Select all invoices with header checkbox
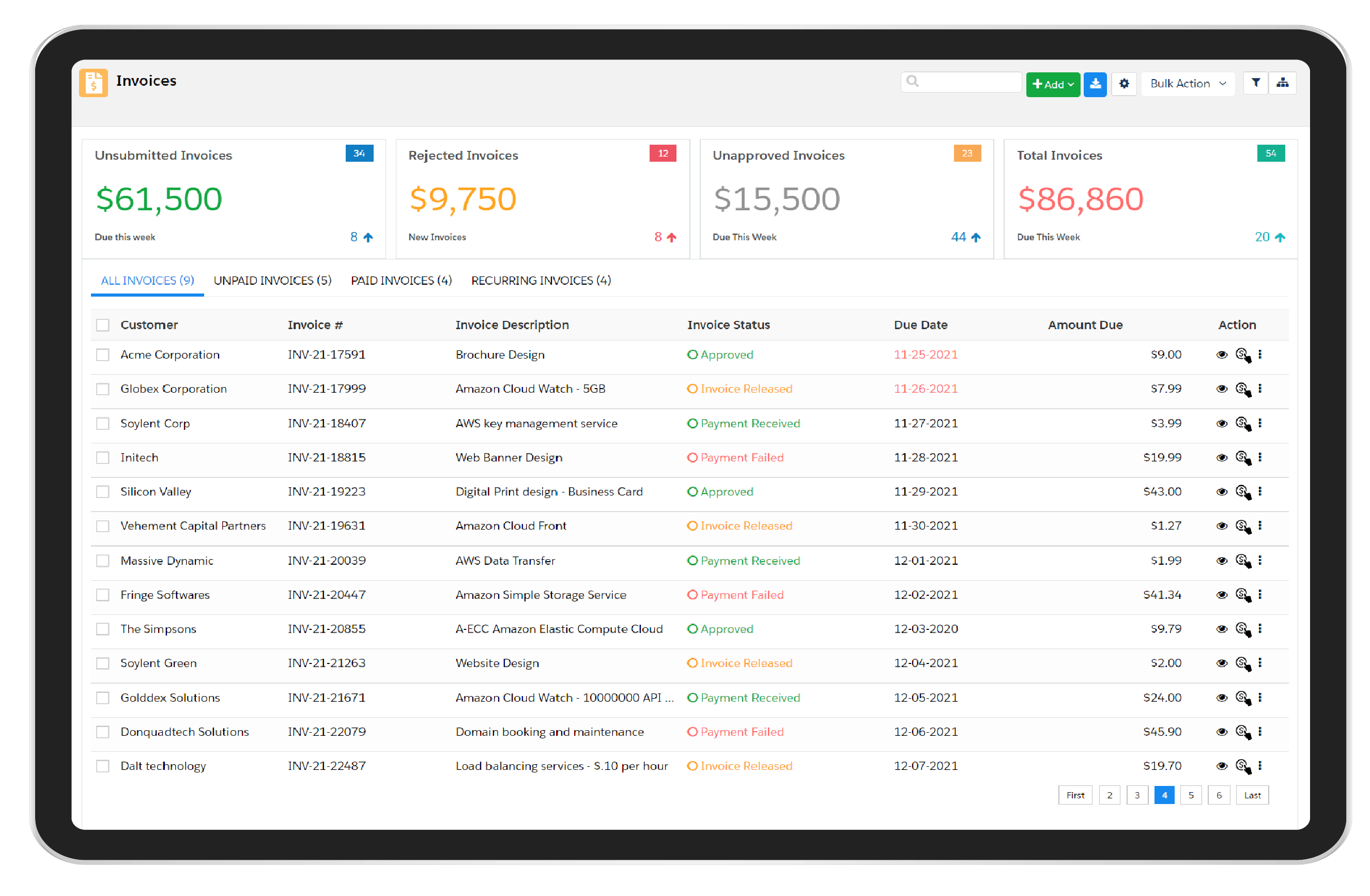The height and width of the screenshot is (896, 1370). [103, 325]
